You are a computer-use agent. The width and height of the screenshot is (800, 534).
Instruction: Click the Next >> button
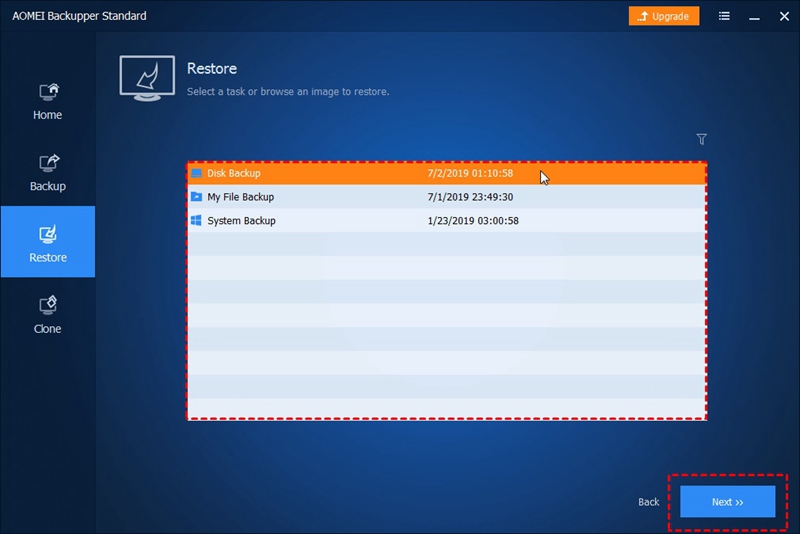coord(728,502)
